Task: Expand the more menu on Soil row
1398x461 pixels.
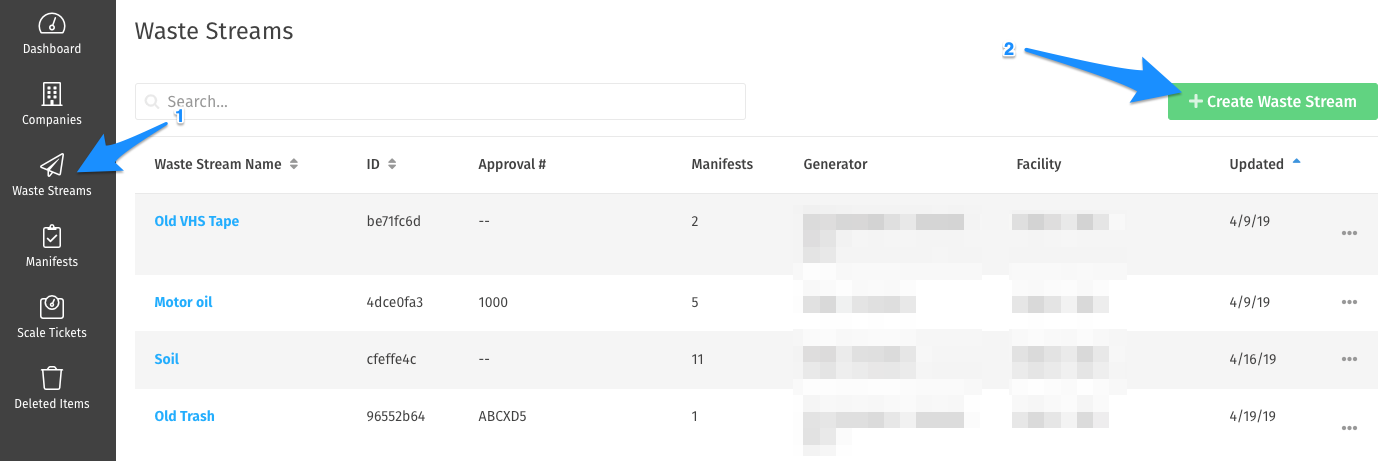Action: pyautogui.click(x=1349, y=359)
